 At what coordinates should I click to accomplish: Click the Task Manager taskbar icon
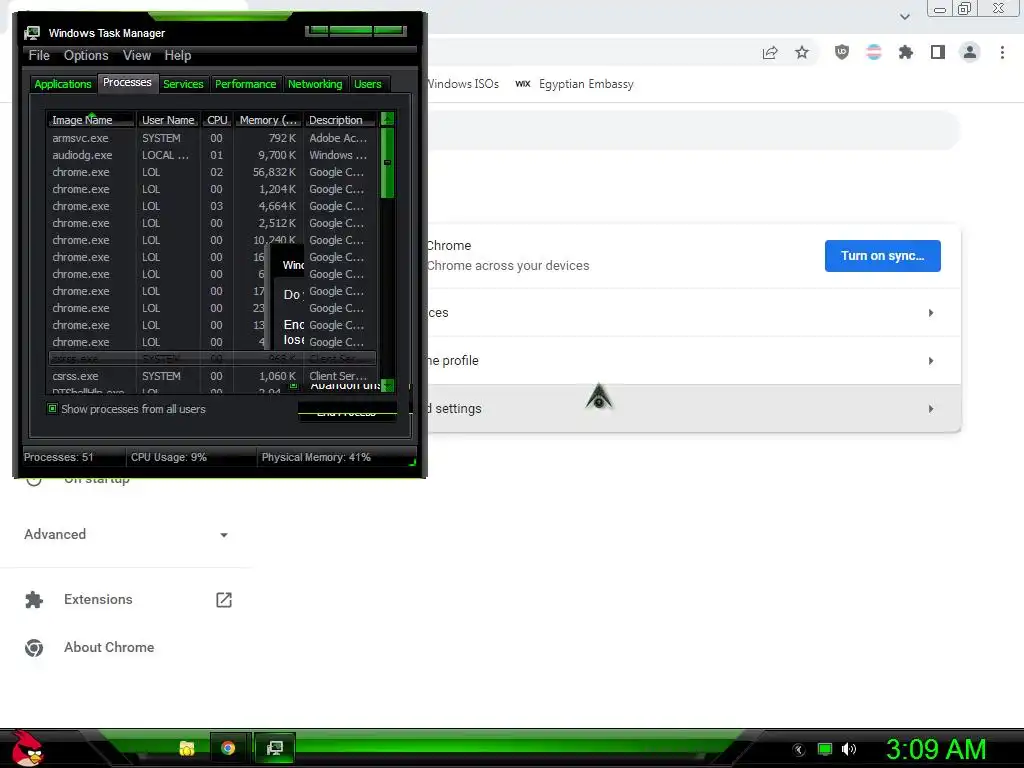click(275, 748)
